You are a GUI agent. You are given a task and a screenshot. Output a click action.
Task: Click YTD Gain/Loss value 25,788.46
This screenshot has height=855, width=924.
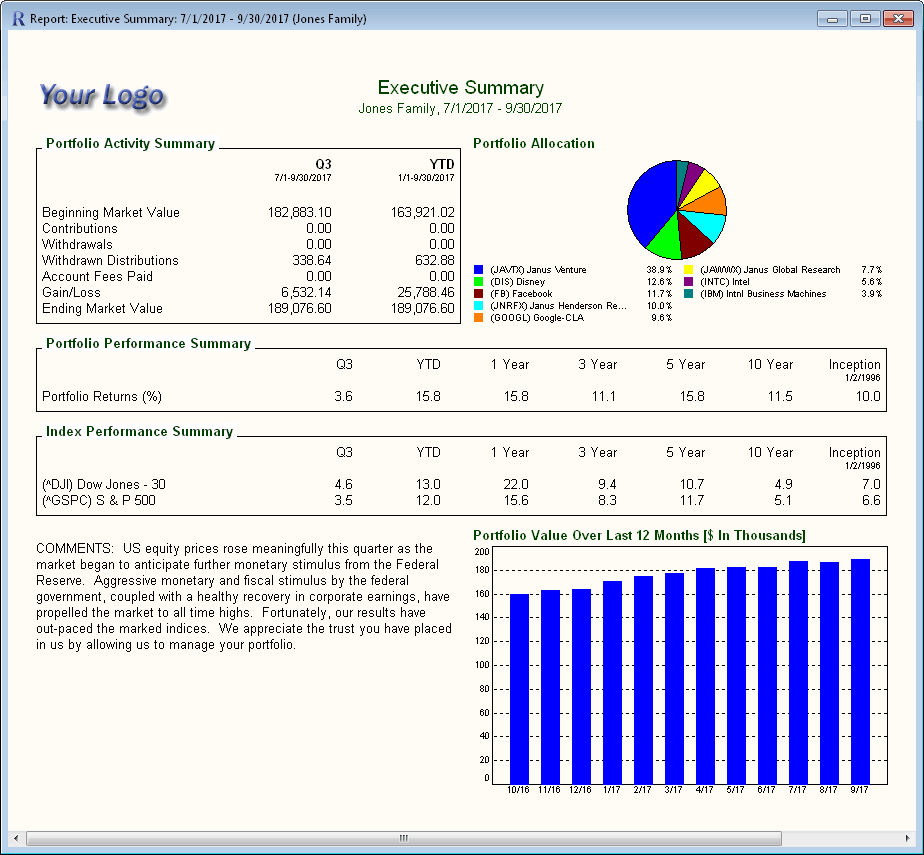425,292
